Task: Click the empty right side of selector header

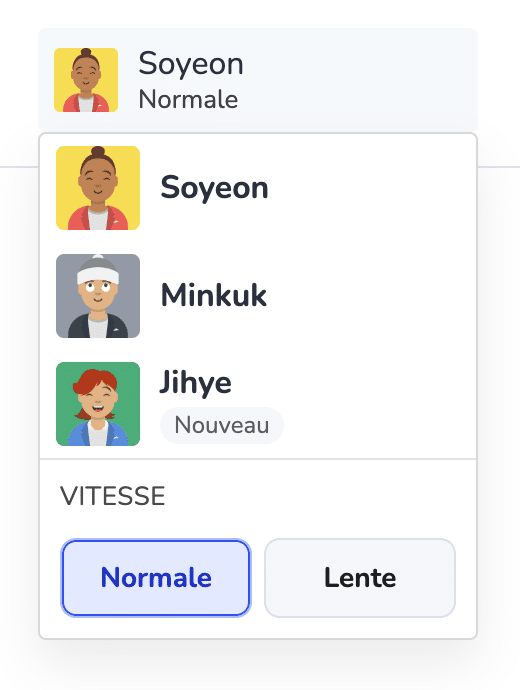Action: [x=359, y=80]
